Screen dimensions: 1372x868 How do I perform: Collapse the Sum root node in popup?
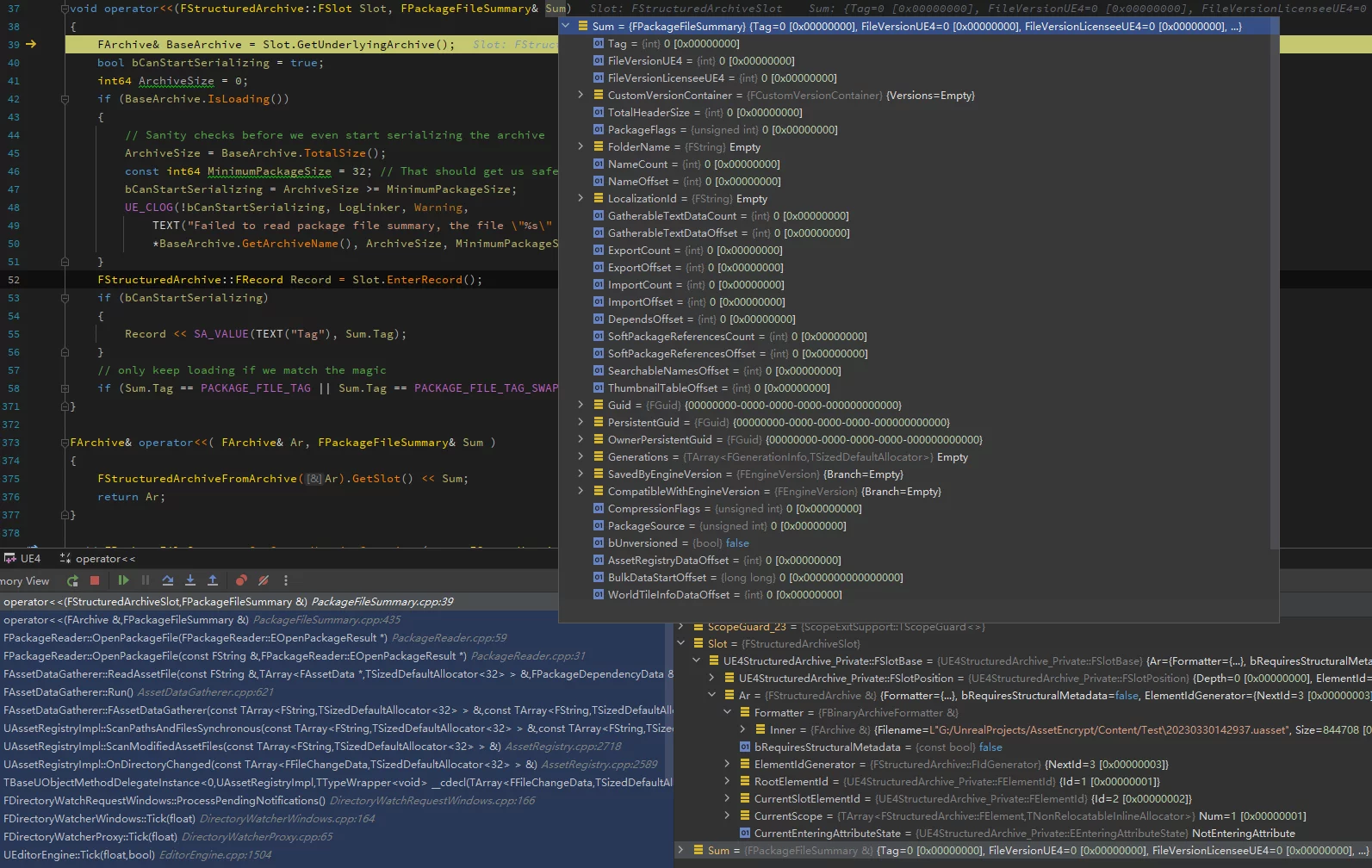coord(566,27)
